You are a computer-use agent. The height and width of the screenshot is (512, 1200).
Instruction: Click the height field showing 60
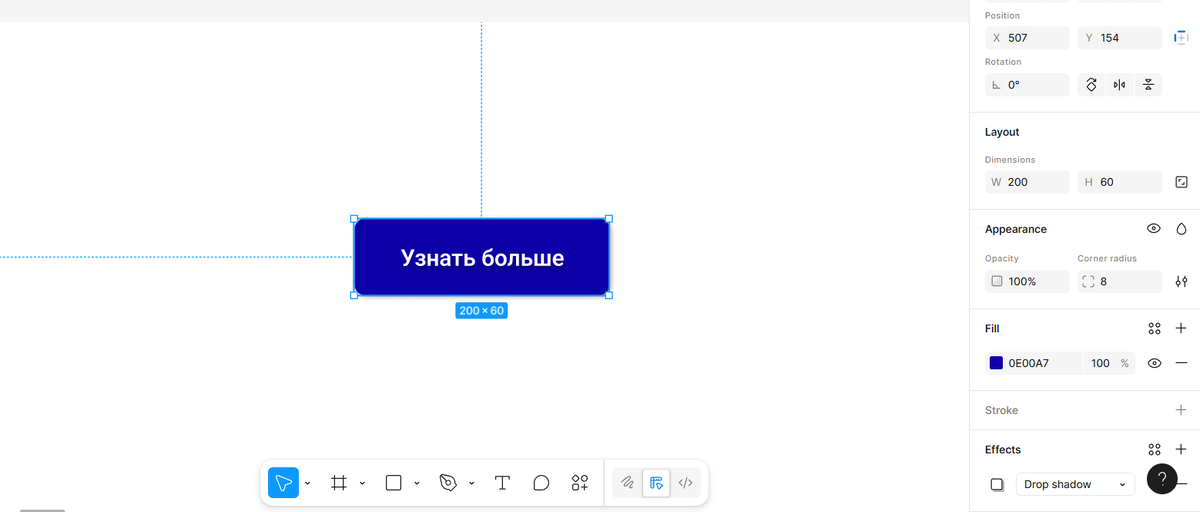(1119, 182)
